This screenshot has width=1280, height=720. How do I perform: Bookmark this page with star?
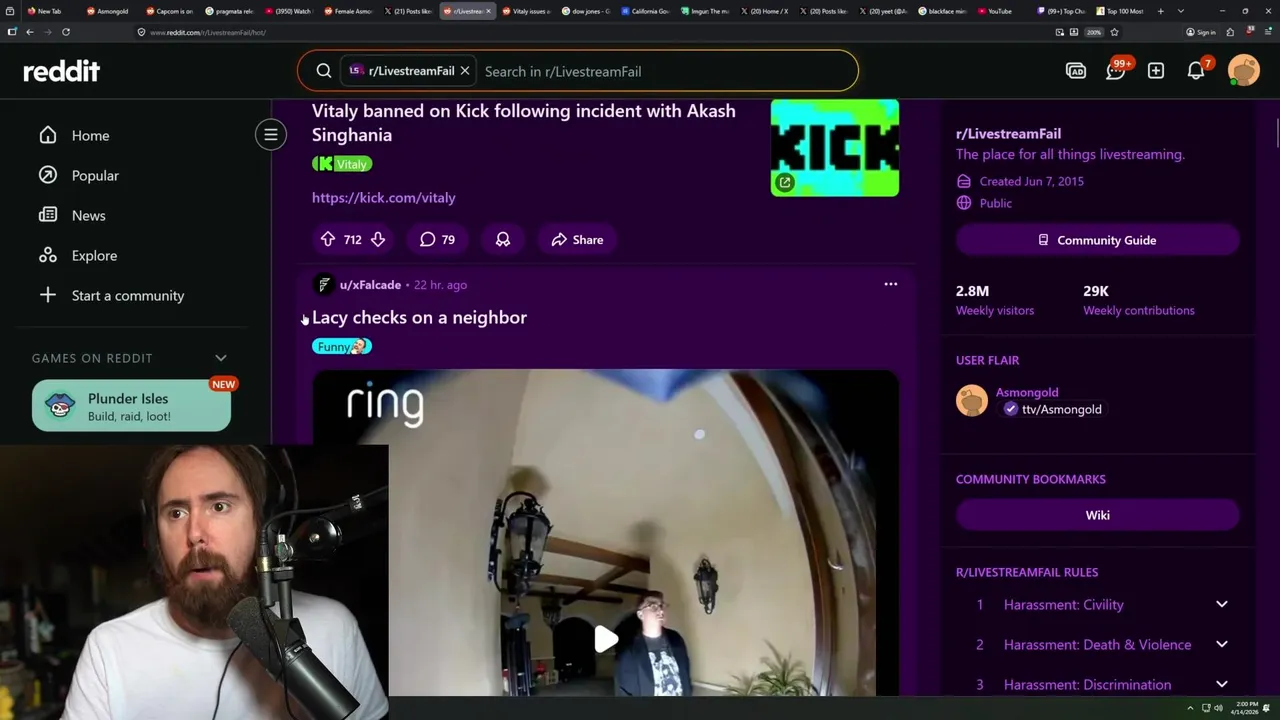[x=1114, y=32]
